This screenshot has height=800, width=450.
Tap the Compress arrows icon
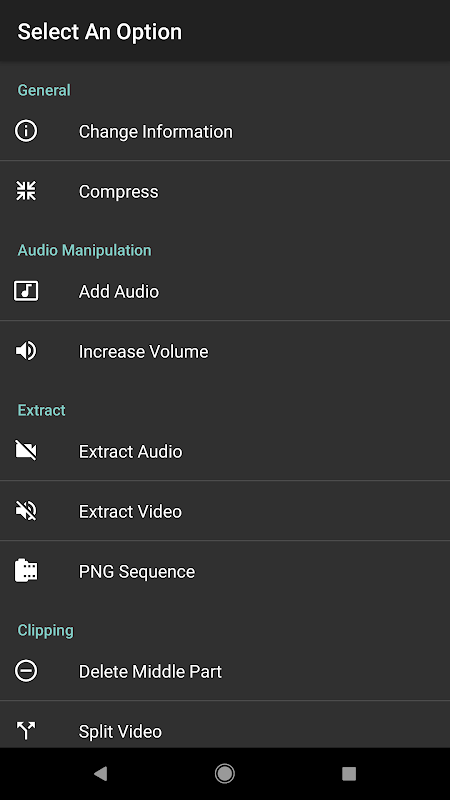(x=26, y=191)
